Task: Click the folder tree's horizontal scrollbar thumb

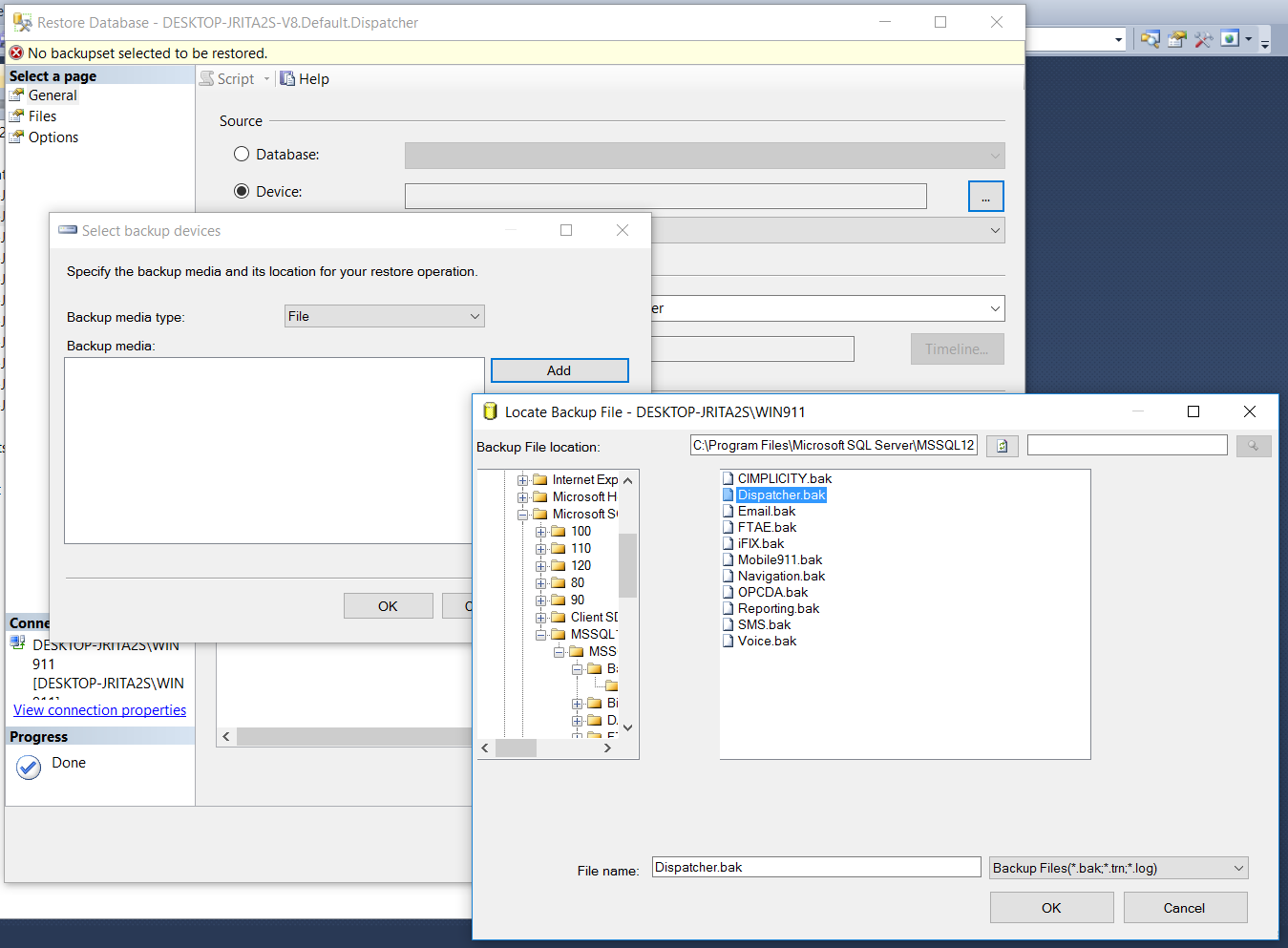Action: (x=517, y=748)
